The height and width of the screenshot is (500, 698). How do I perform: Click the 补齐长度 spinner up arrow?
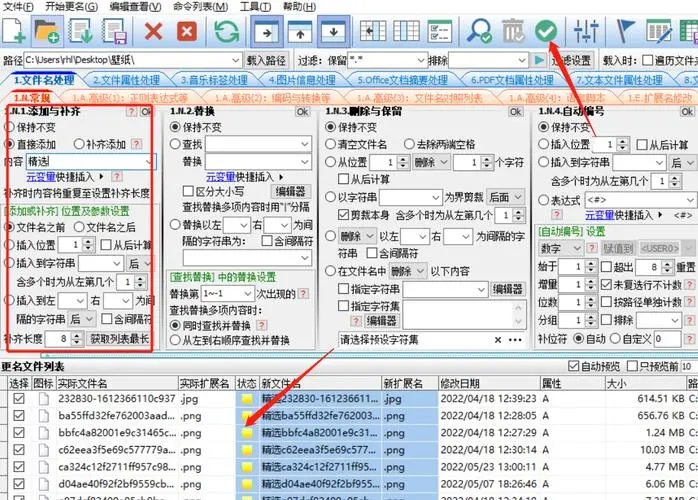tap(77, 335)
